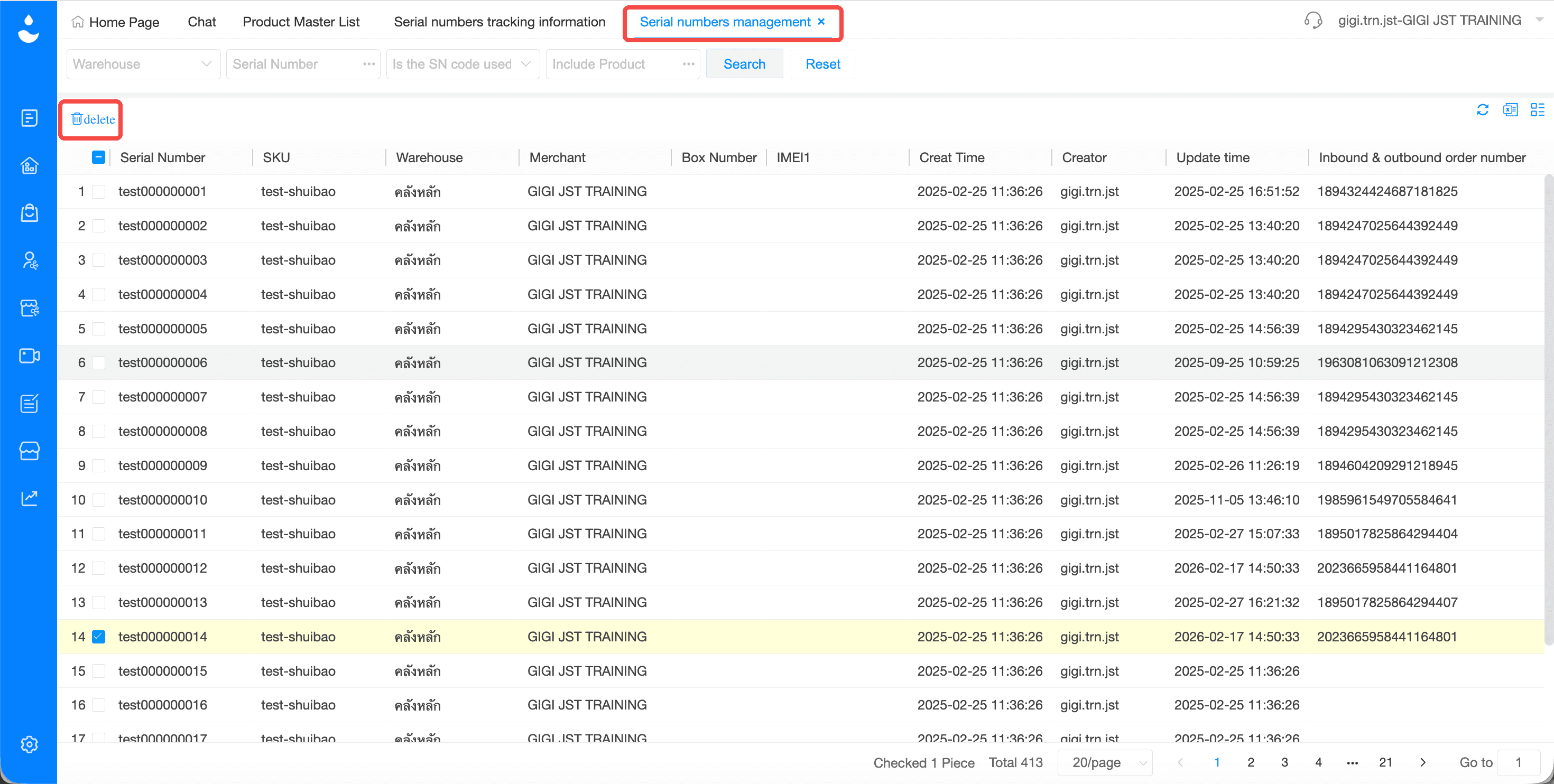The image size is (1554, 784).
Task: Open the edit note sidebar icon
Action: pos(29,403)
